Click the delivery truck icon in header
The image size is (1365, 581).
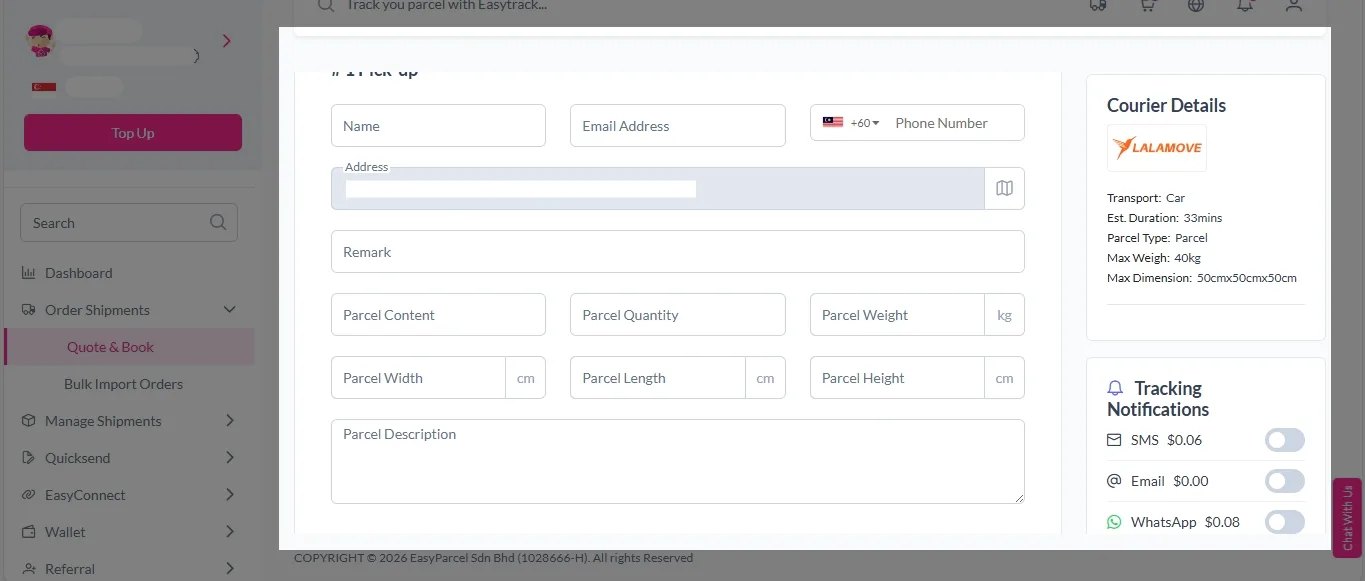tap(1098, 6)
